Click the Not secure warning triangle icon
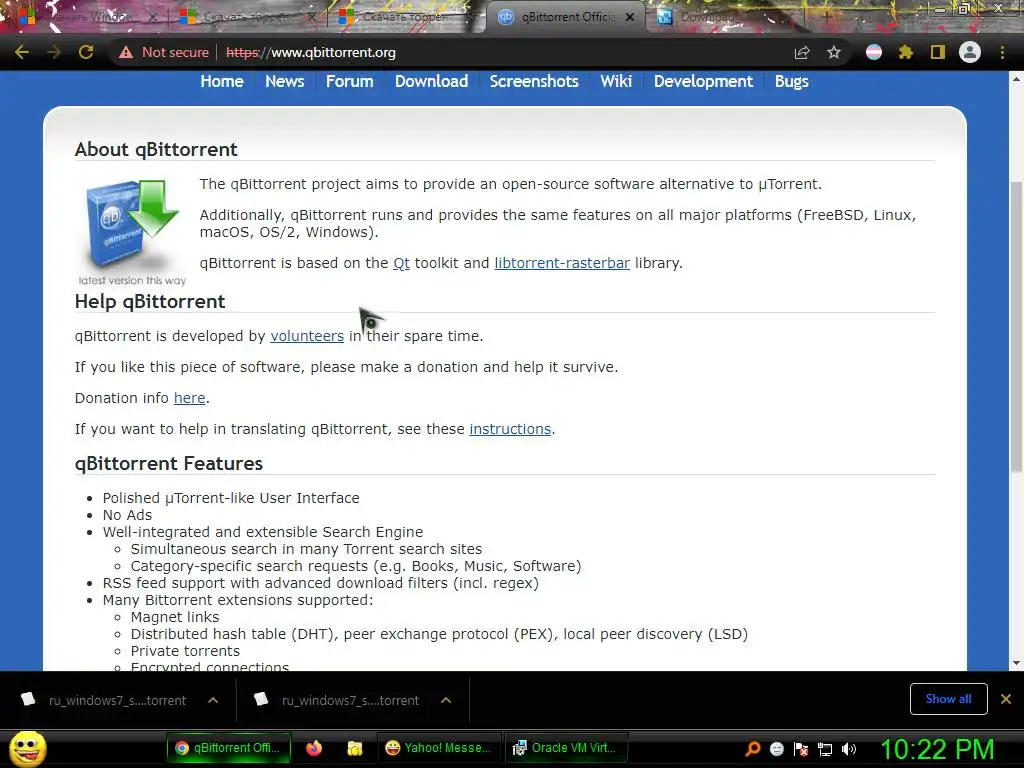Viewport: 1024px width, 768px height. click(x=125, y=52)
